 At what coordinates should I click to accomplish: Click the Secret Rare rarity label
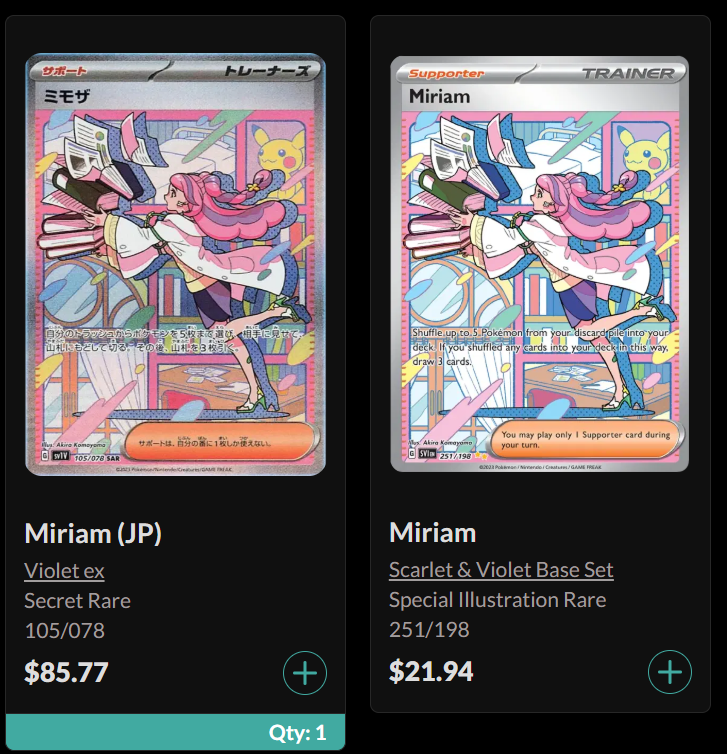coord(77,601)
